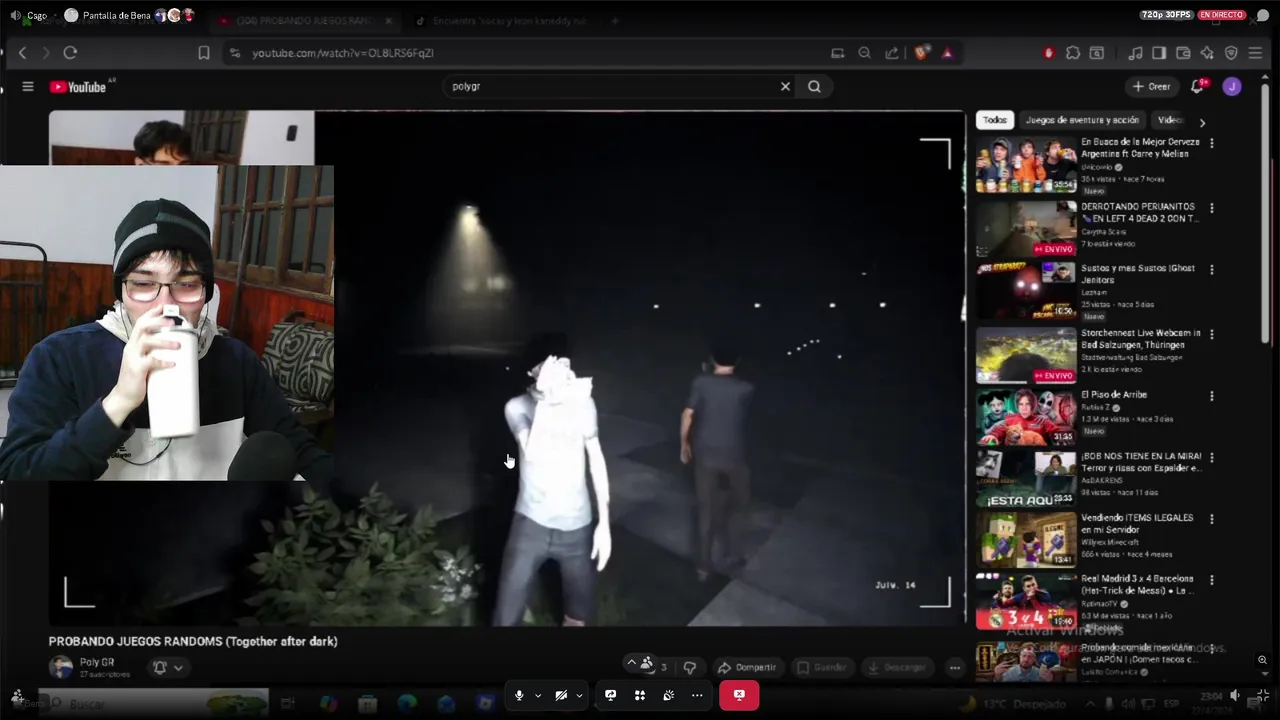Close the 'PROBANDO JUEGOS RAN...' browser tab
The image size is (1280, 720).
388,21
